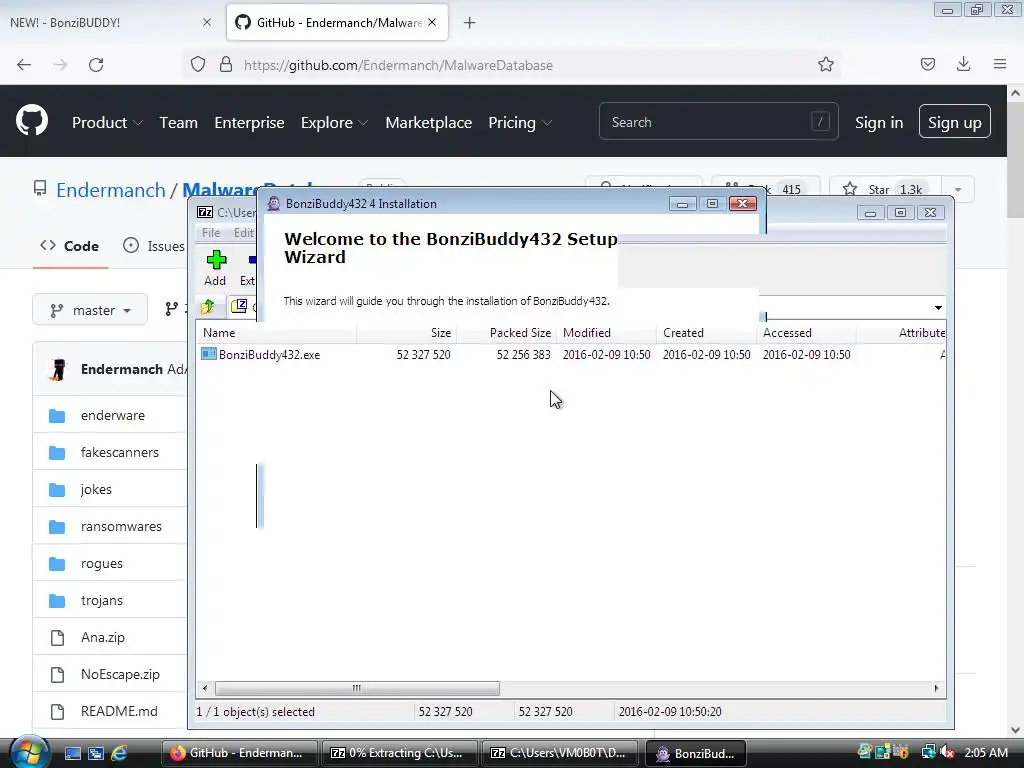
Task: Click the 7z icon in the 7-Zip title bar
Action: point(205,212)
